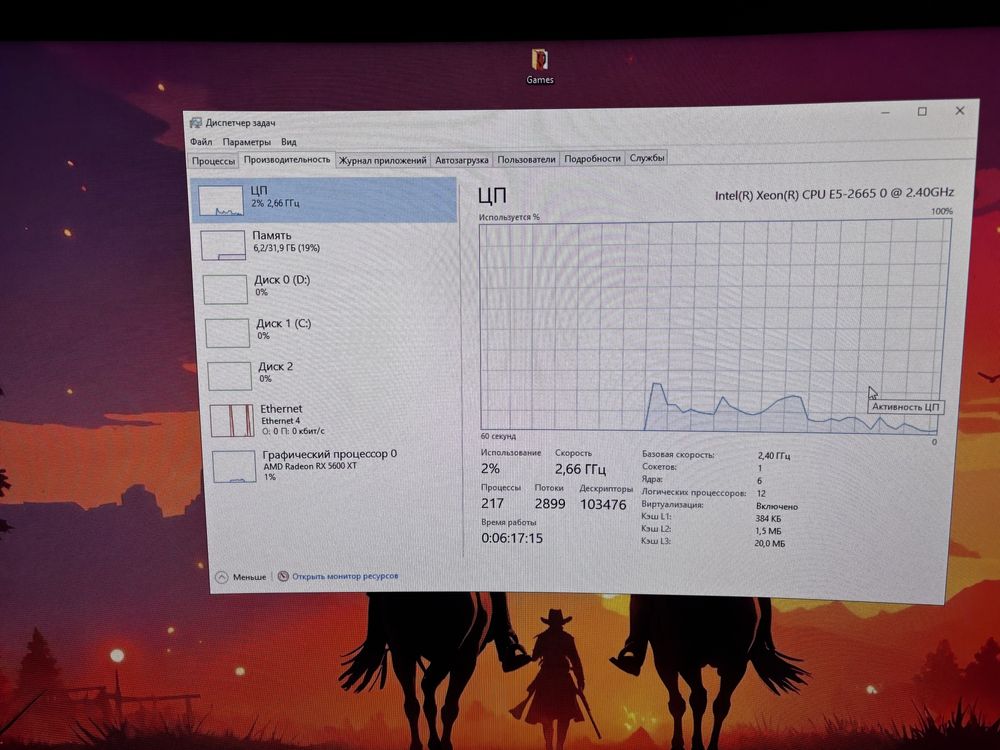Image resolution: width=1000 pixels, height=750 pixels.
Task: Click the Базовая скорость value 2,40 ГГц
Action: coord(774,456)
